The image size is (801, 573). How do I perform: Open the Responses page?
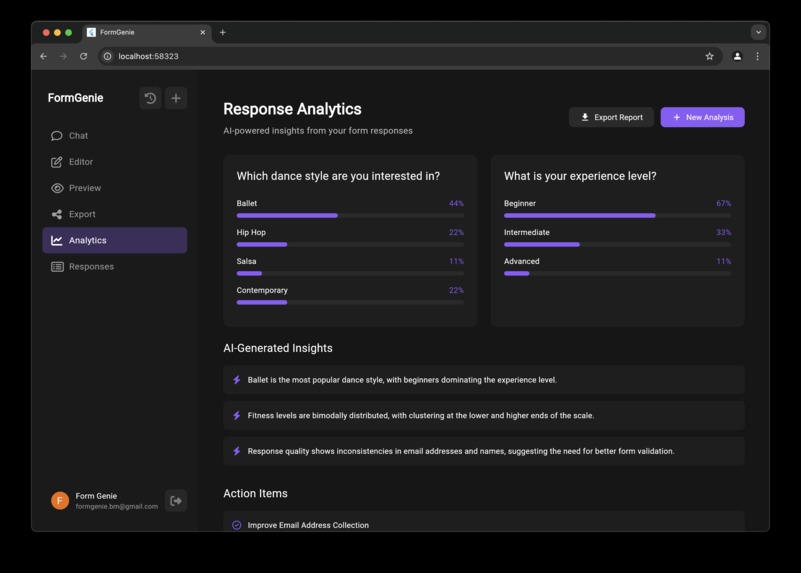pyautogui.click(x=114, y=267)
